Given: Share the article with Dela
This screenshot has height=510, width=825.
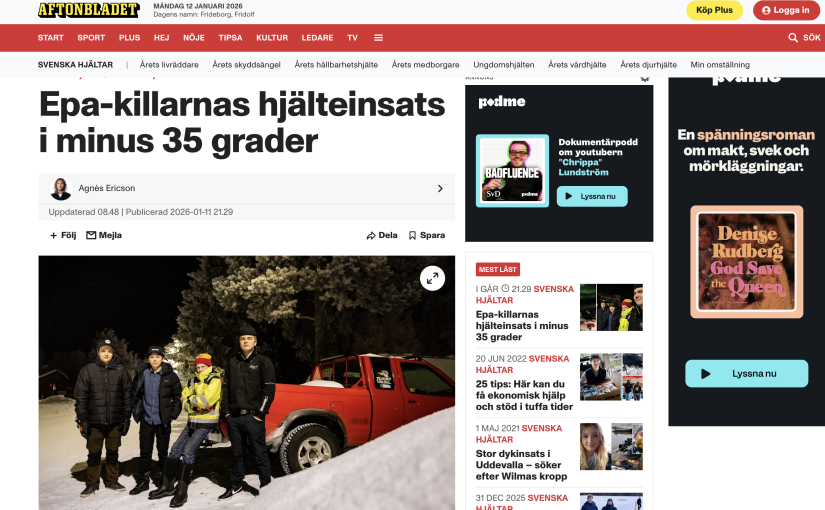Looking at the screenshot, I should pos(382,235).
